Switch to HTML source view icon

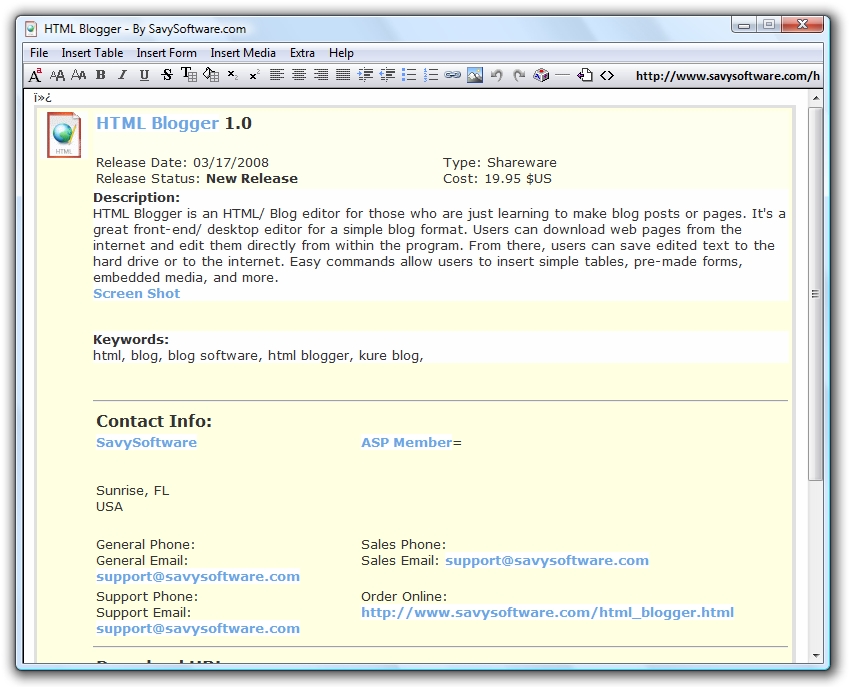click(607, 75)
